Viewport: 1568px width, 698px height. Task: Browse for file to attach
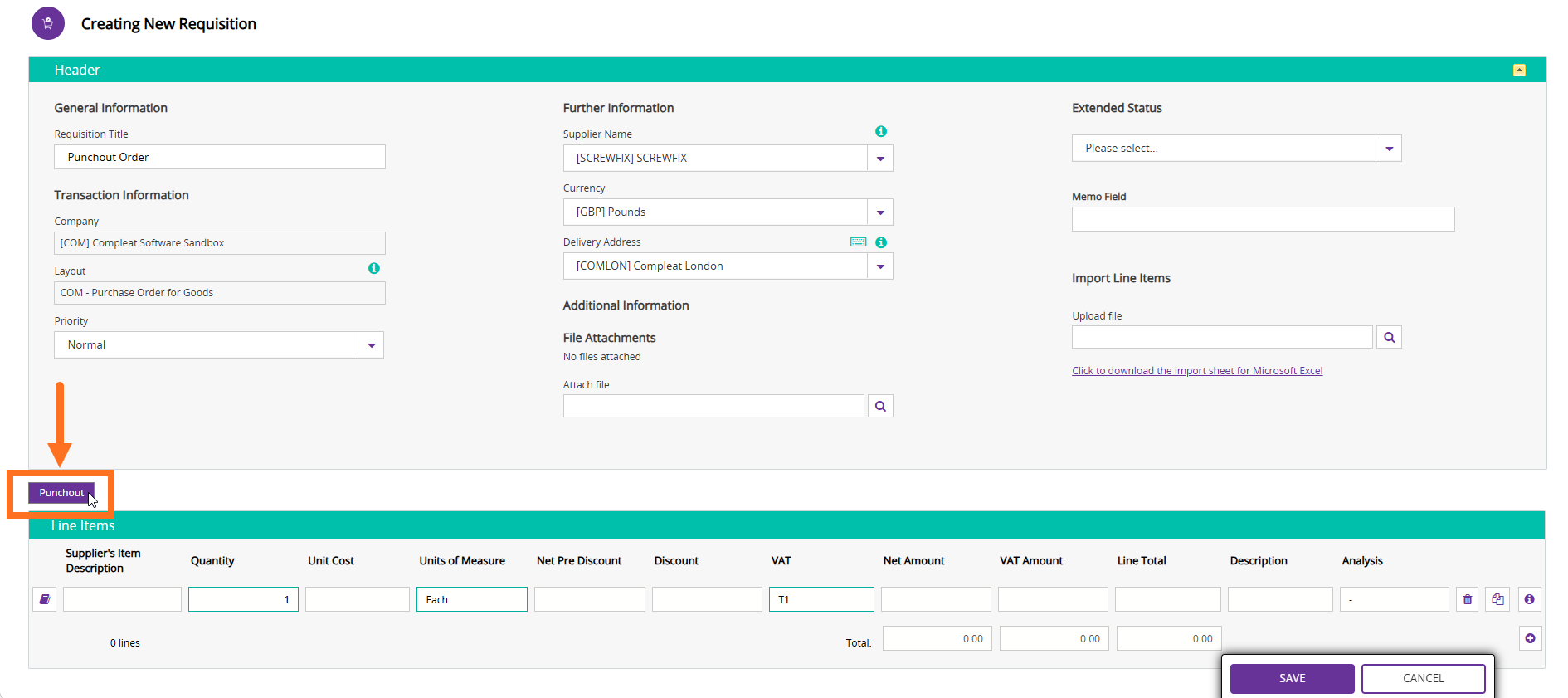(880, 406)
